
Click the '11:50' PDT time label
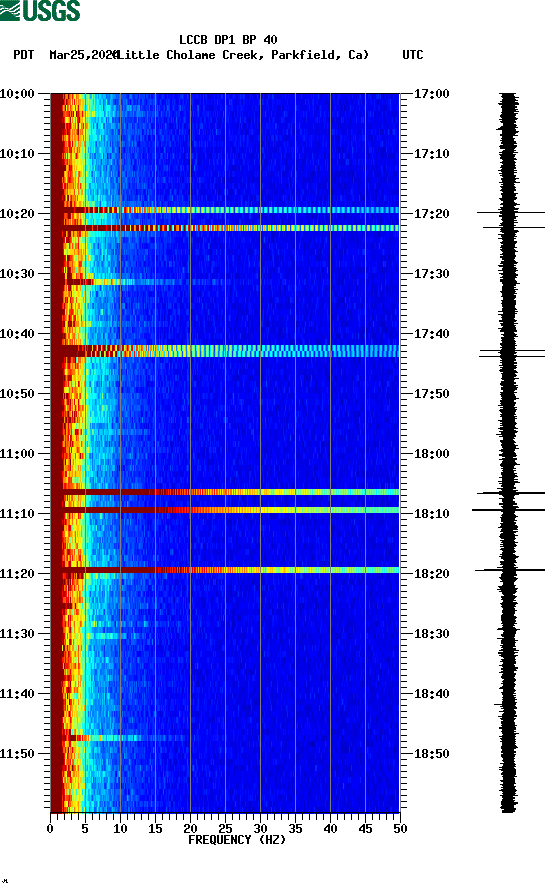pyautogui.click(x=17, y=754)
